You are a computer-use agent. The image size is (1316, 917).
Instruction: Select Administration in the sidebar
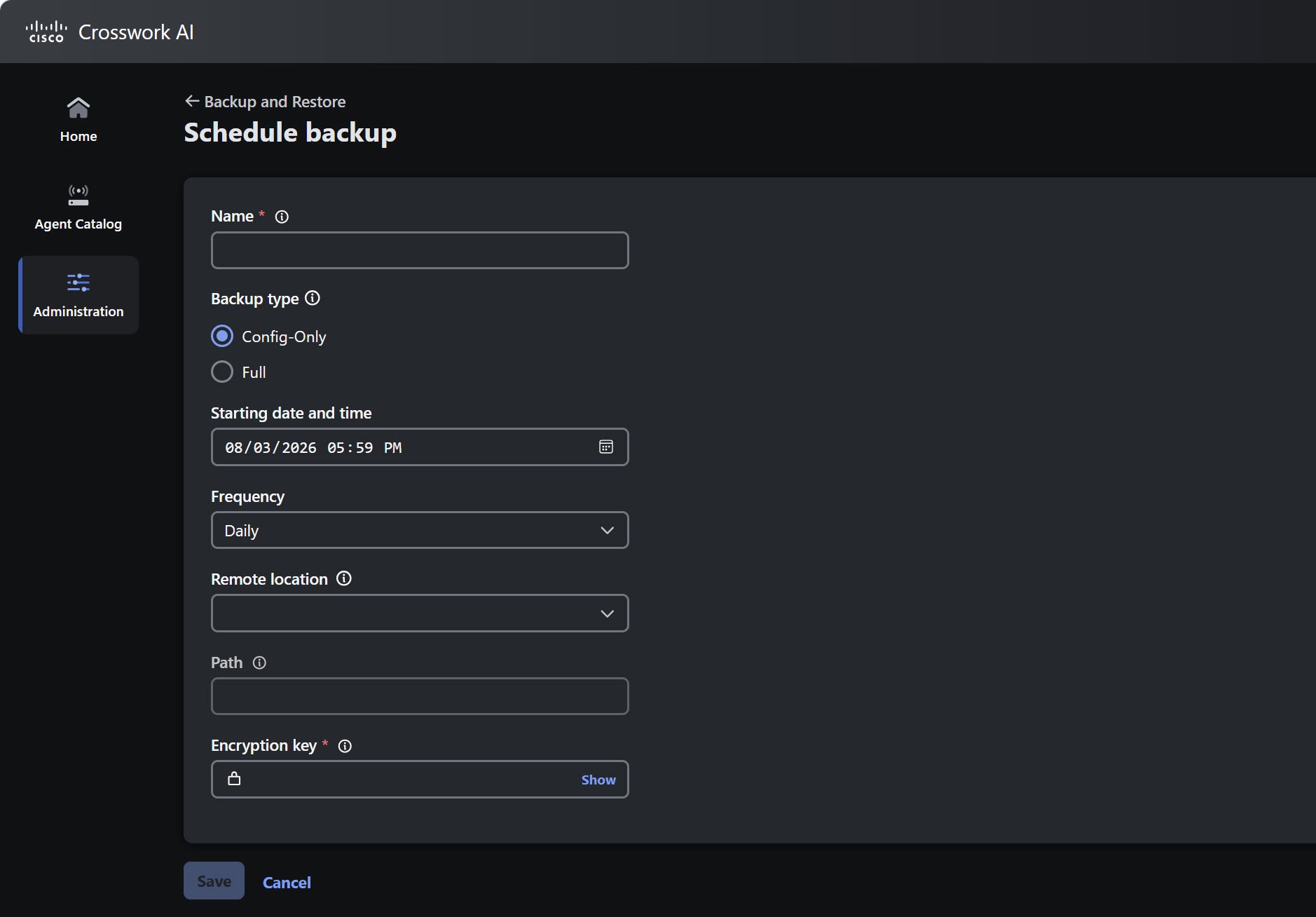tap(78, 295)
